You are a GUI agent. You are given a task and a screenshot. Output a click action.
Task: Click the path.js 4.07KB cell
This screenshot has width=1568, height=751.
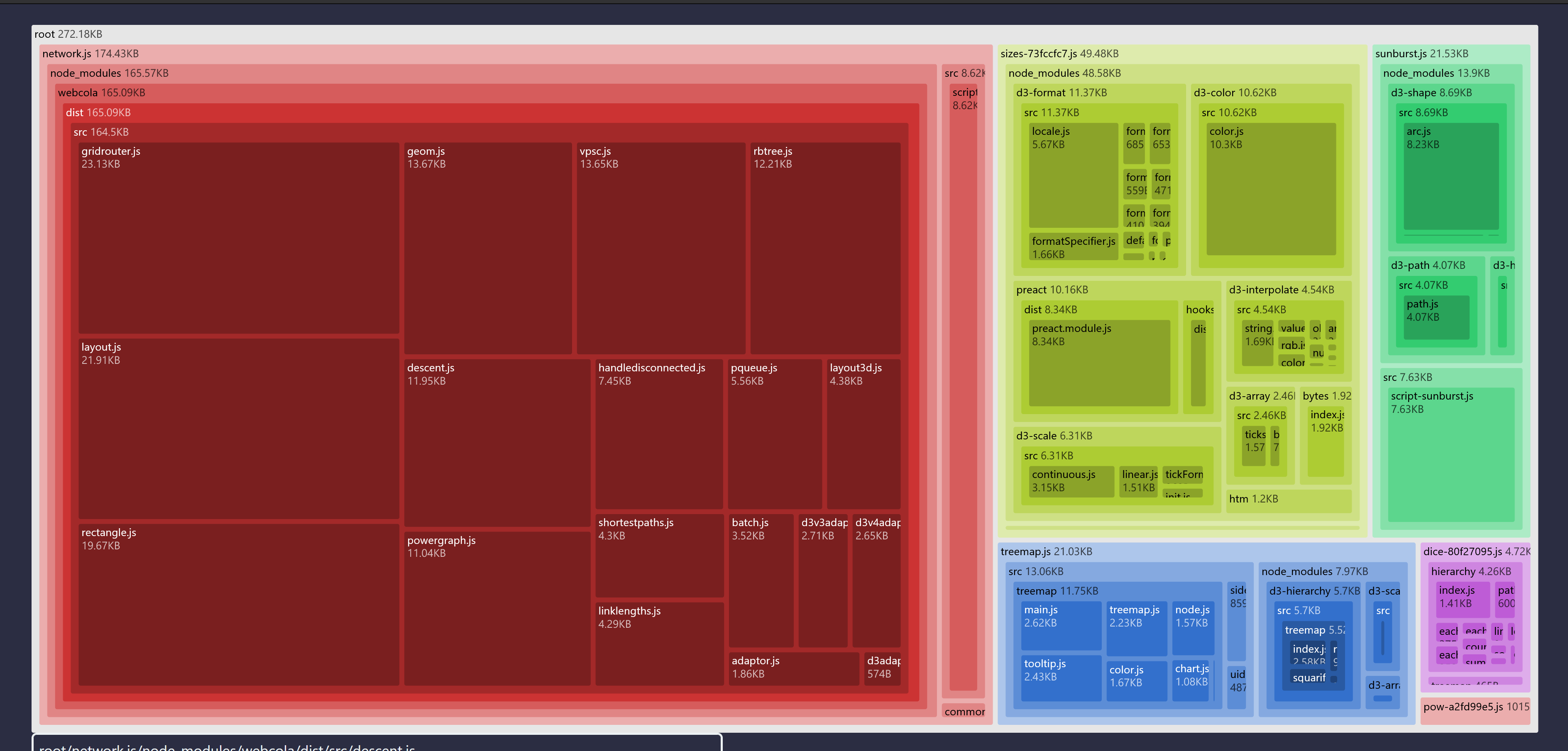tap(1436, 318)
